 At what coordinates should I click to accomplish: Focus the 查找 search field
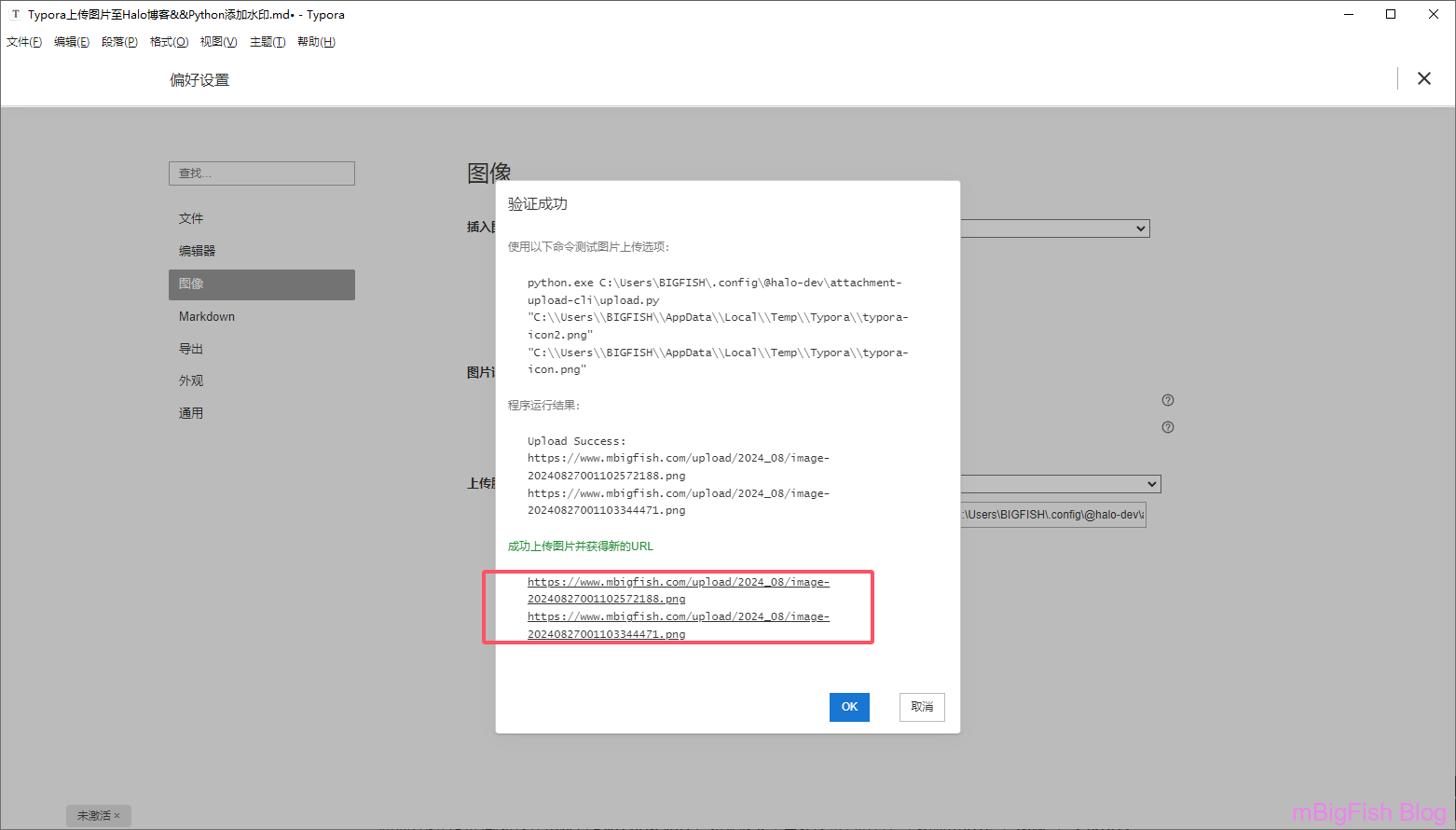tap(262, 173)
